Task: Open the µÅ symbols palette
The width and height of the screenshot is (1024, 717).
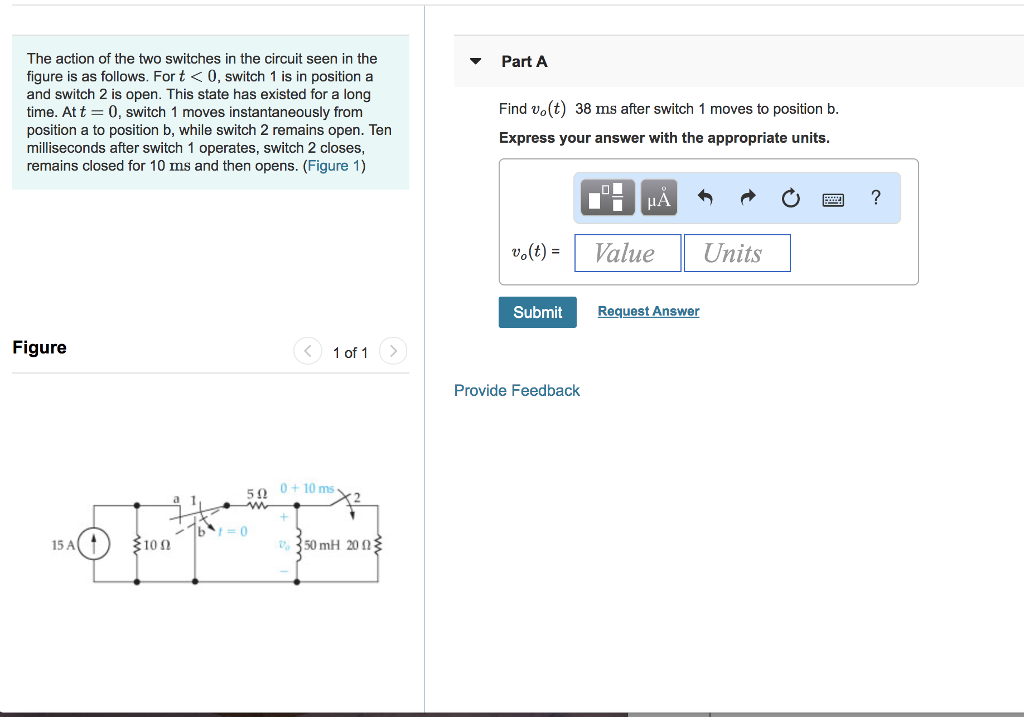Action: [658, 198]
